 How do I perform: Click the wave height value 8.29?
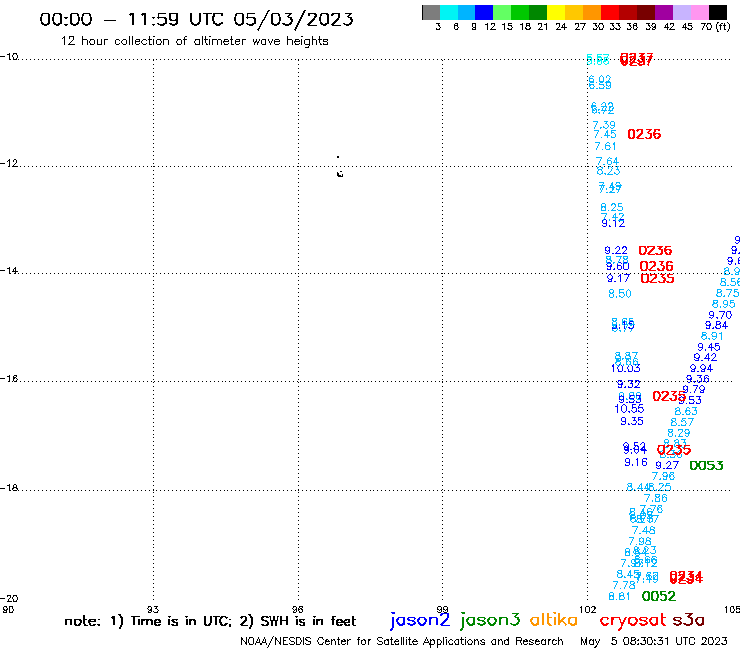point(679,433)
